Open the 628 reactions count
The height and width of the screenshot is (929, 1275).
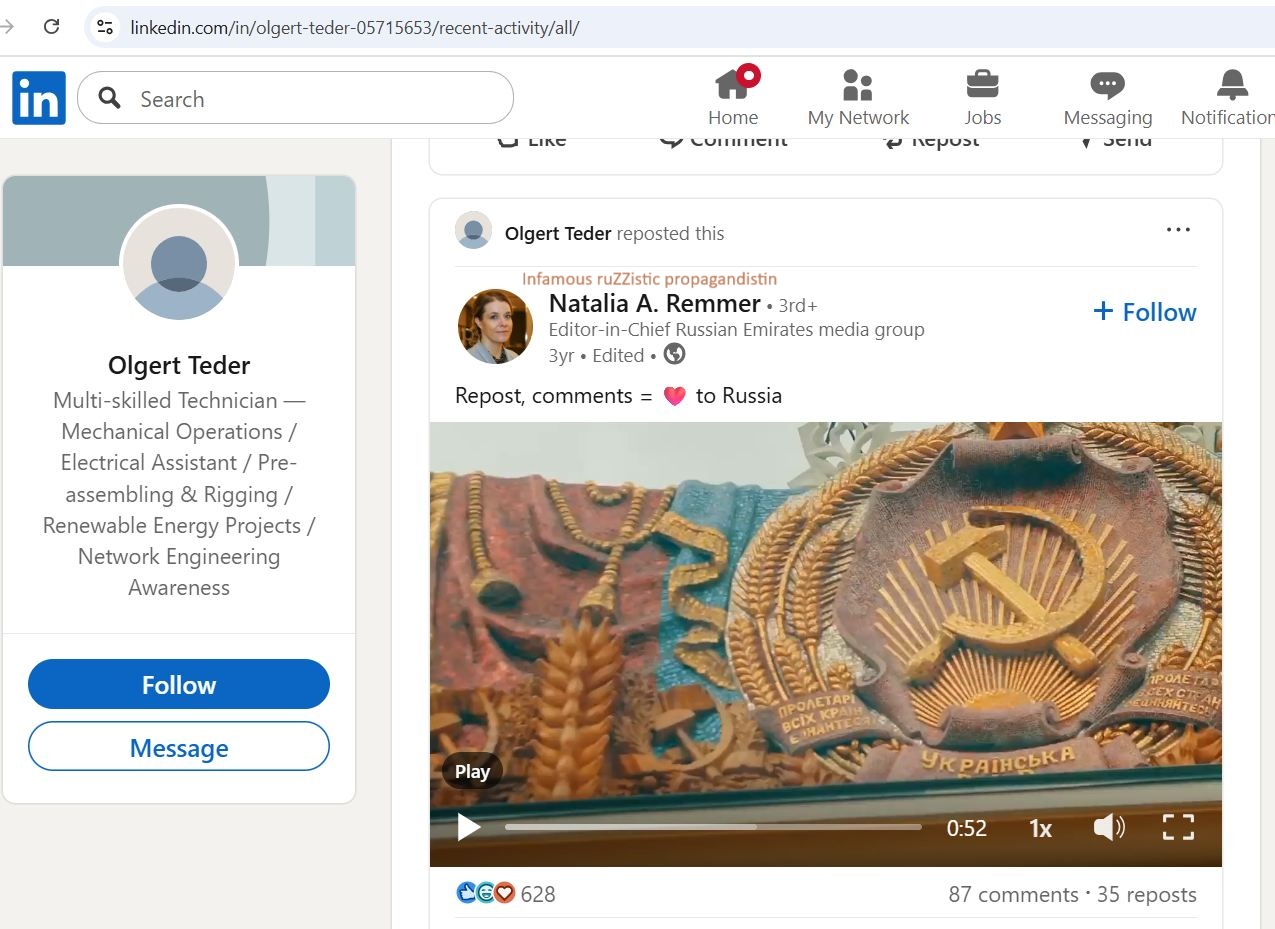tap(538, 894)
